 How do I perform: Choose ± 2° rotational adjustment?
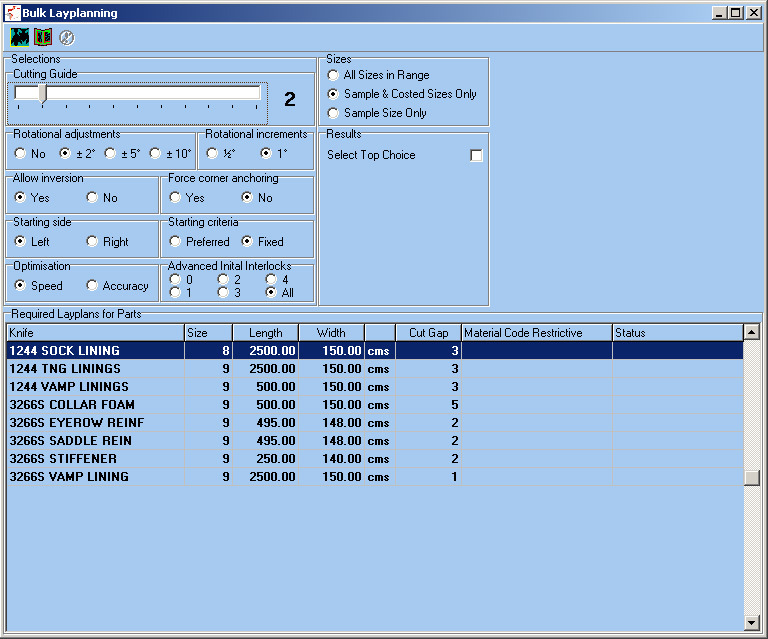click(x=65, y=153)
